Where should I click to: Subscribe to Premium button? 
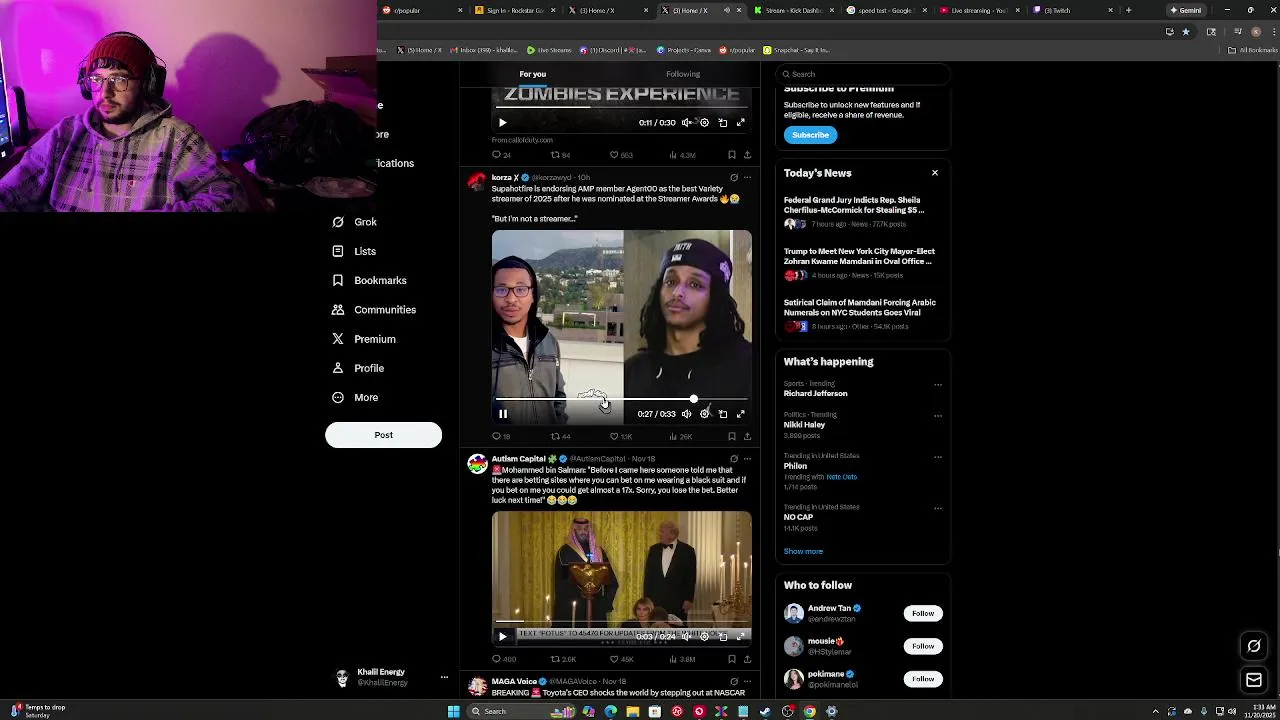coord(810,135)
